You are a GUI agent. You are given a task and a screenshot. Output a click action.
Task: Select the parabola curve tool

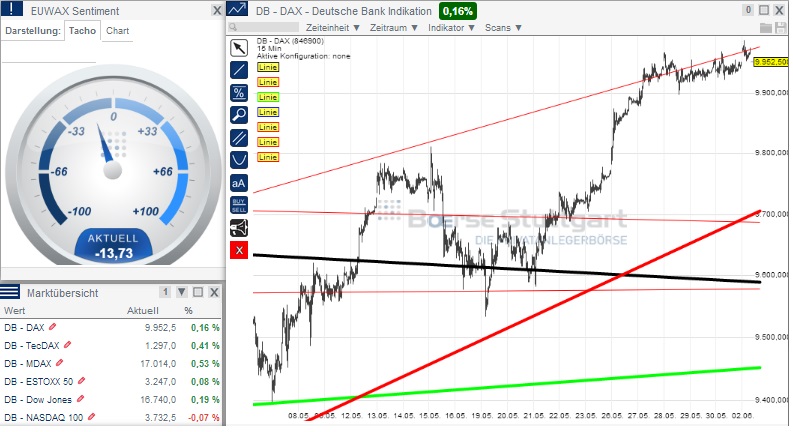point(239,160)
